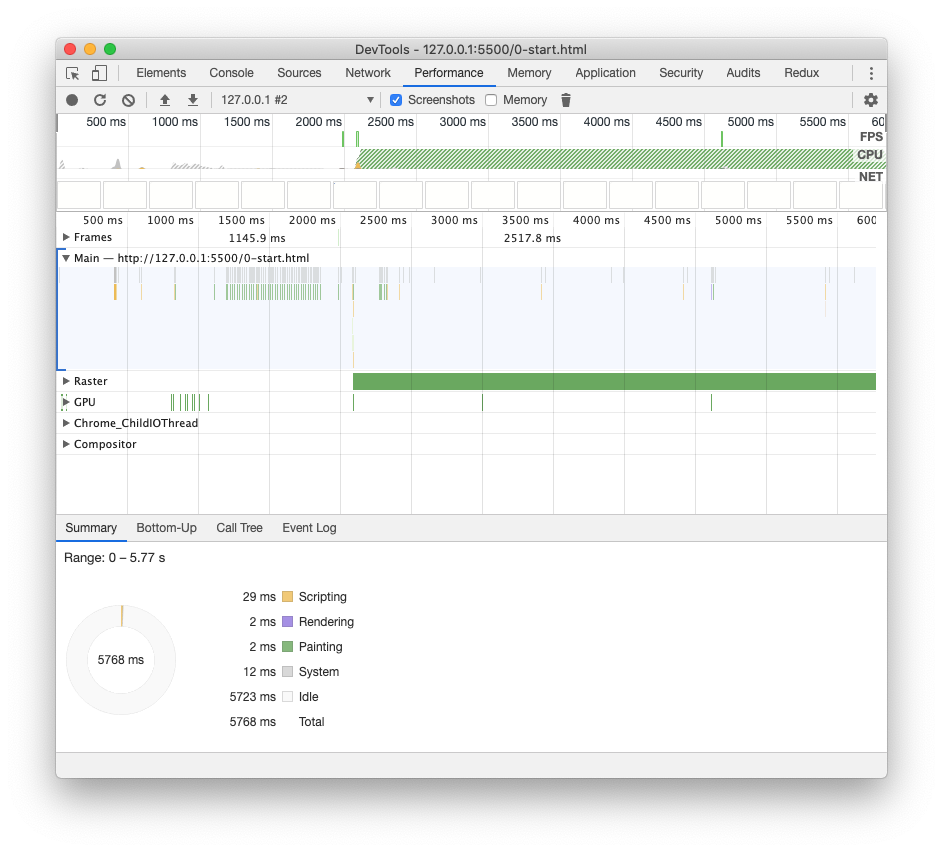Toggle the device toolbar icon

pos(99,73)
